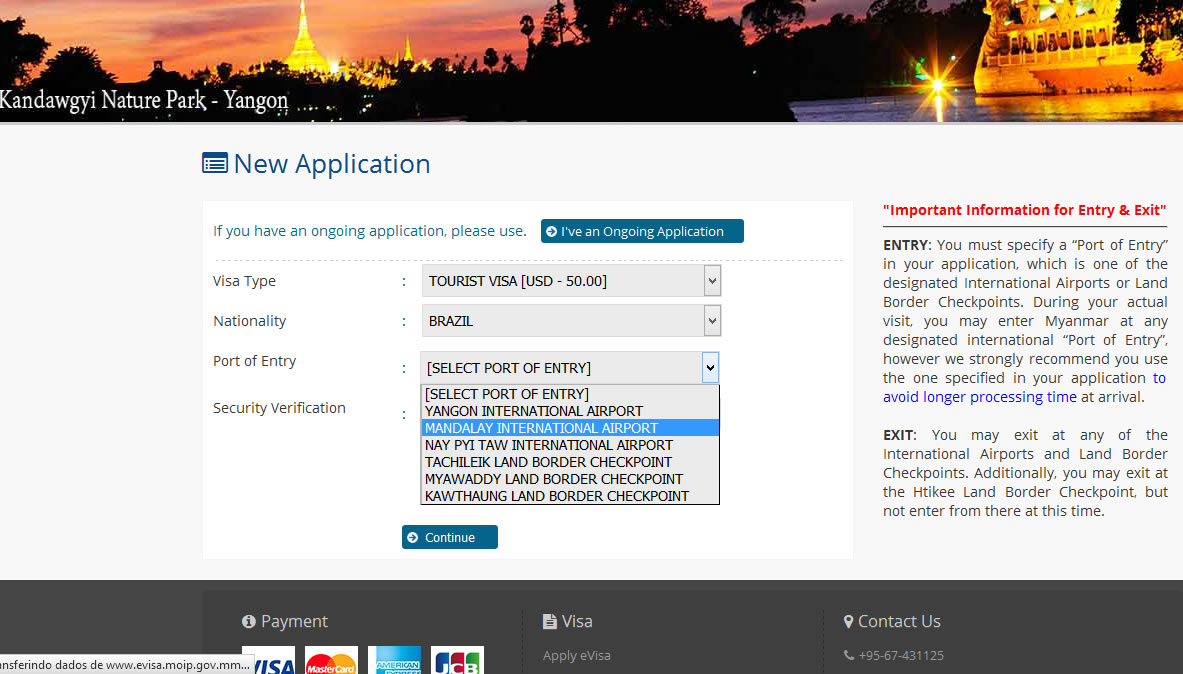Click the American Express logo
The width and height of the screenshot is (1183, 674).
pyautogui.click(x=394, y=662)
